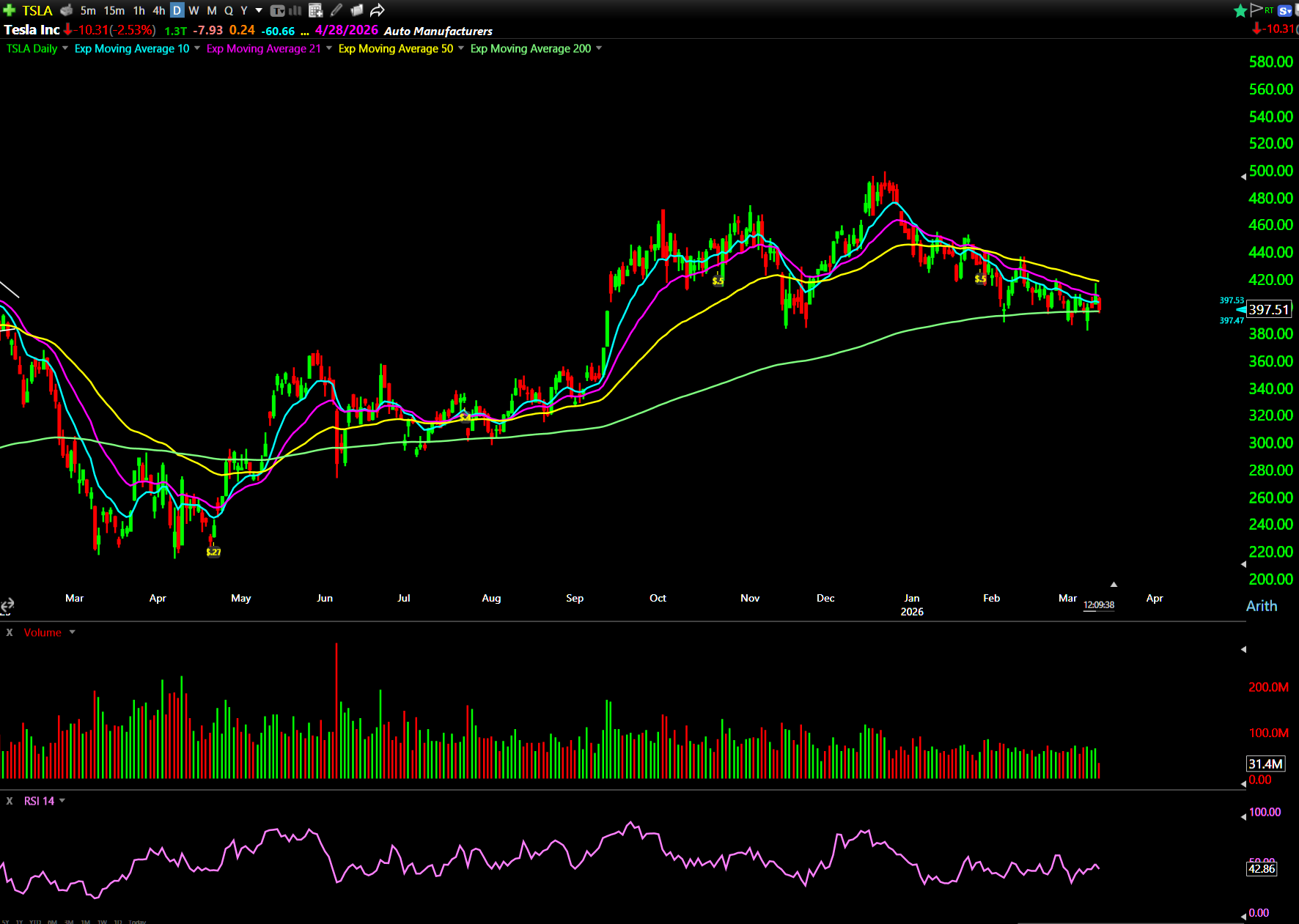The width and height of the screenshot is (1299, 924).
Task: Select the 15m timeframe
Action: (114, 10)
